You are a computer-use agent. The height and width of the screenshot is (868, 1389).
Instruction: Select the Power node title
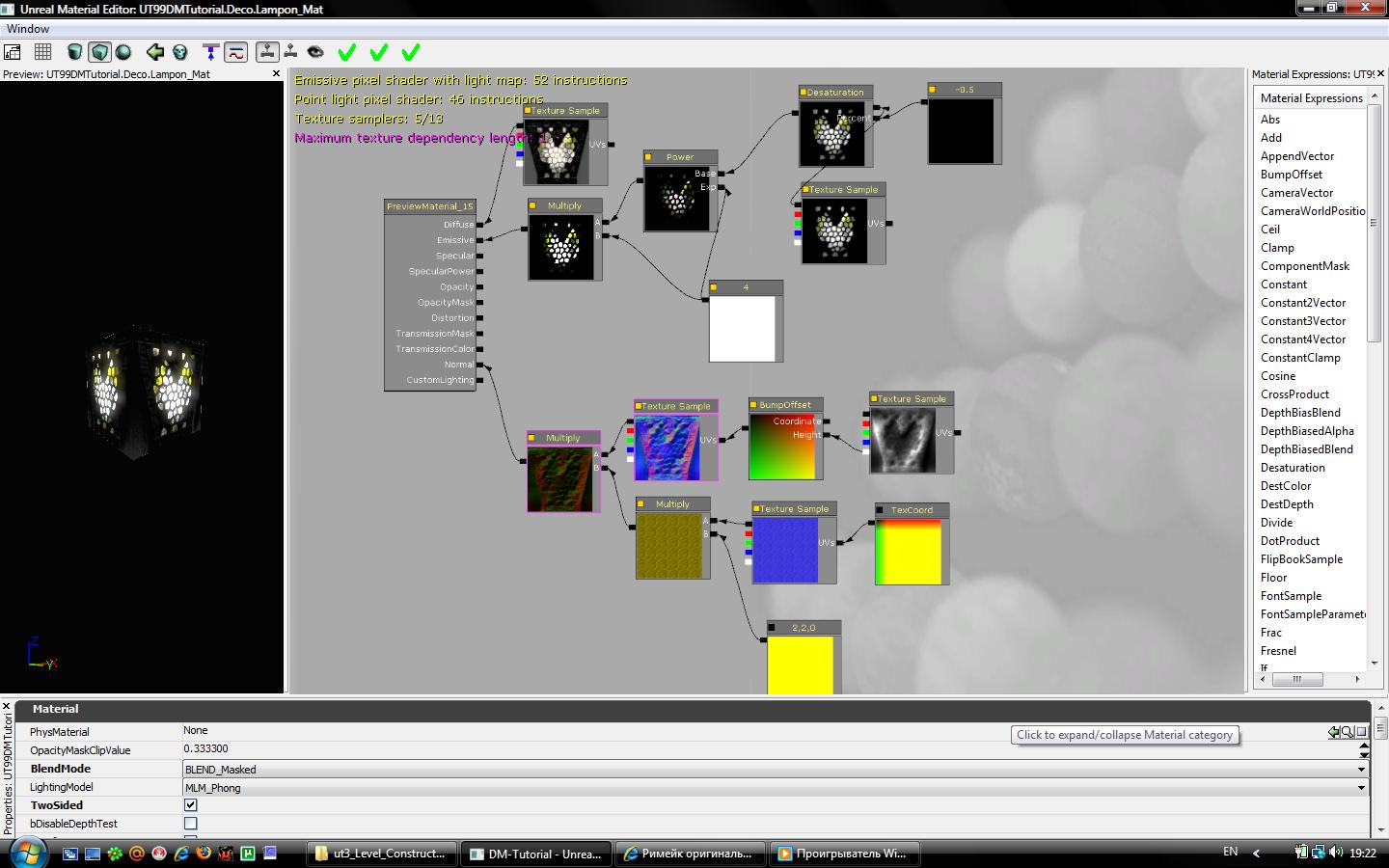pos(679,157)
